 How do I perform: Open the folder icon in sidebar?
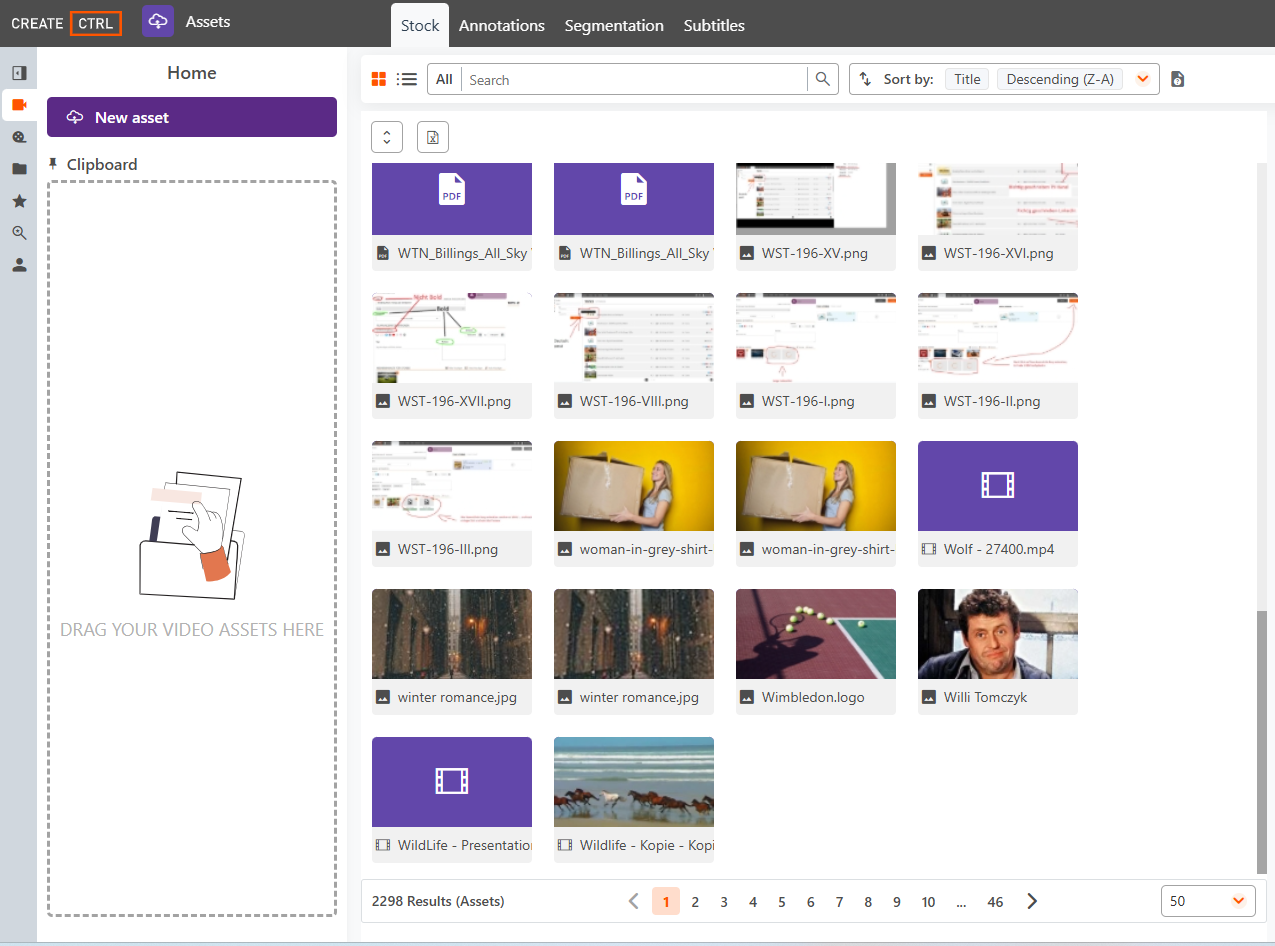19,169
